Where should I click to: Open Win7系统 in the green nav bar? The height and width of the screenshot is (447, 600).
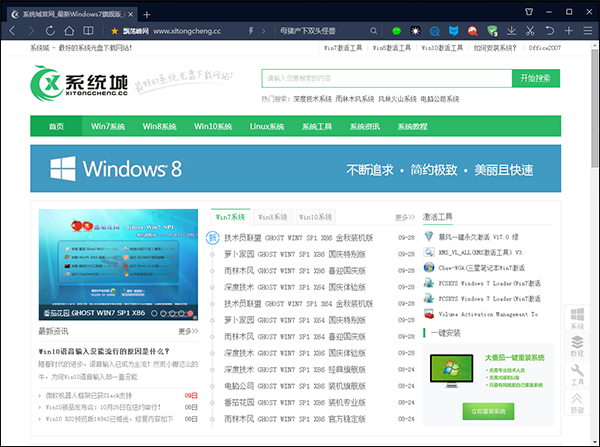tap(108, 126)
